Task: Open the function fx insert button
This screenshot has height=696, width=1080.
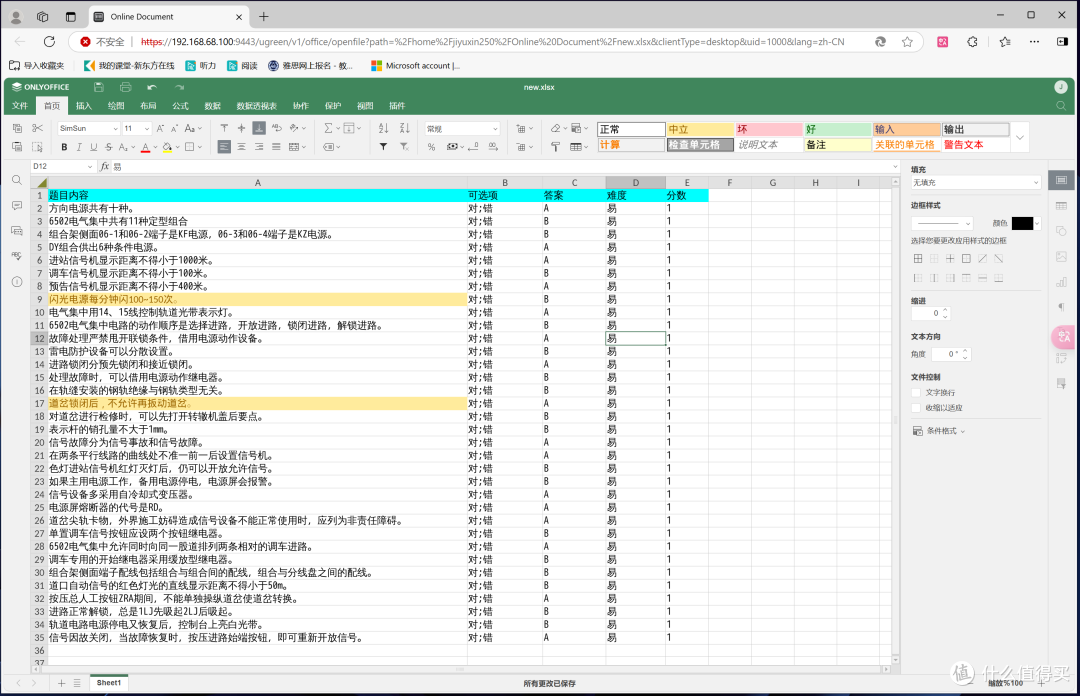Action: coord(105,166)
